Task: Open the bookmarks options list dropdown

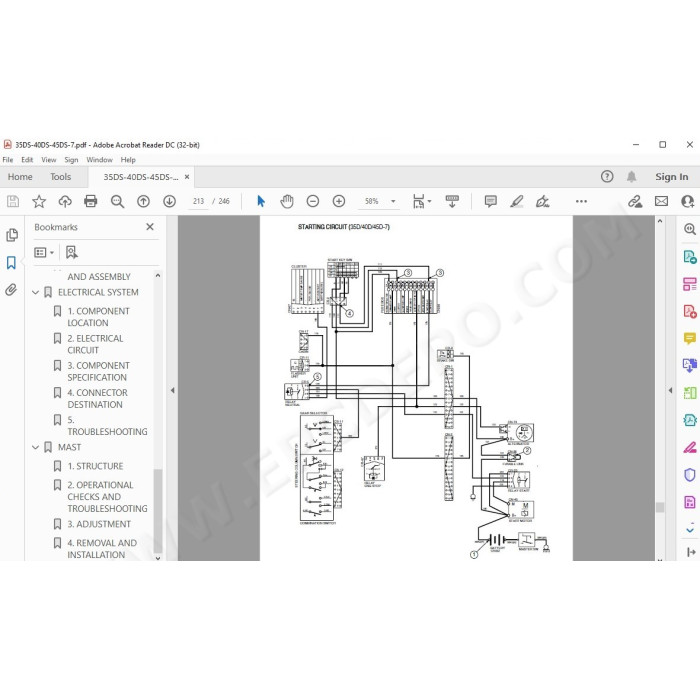Action: (44, 253)
